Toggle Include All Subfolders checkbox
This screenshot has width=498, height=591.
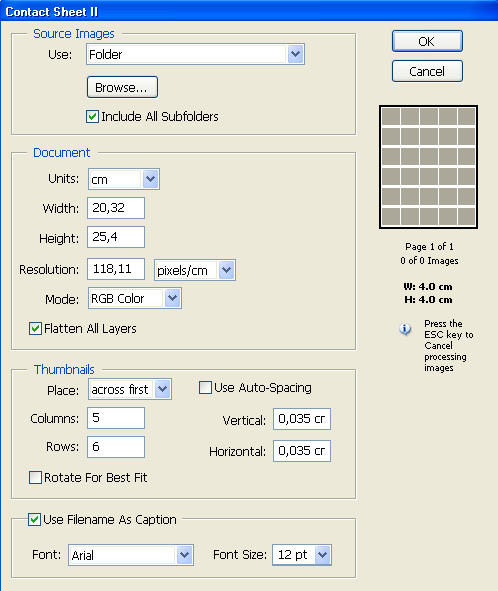coord(92,116)
